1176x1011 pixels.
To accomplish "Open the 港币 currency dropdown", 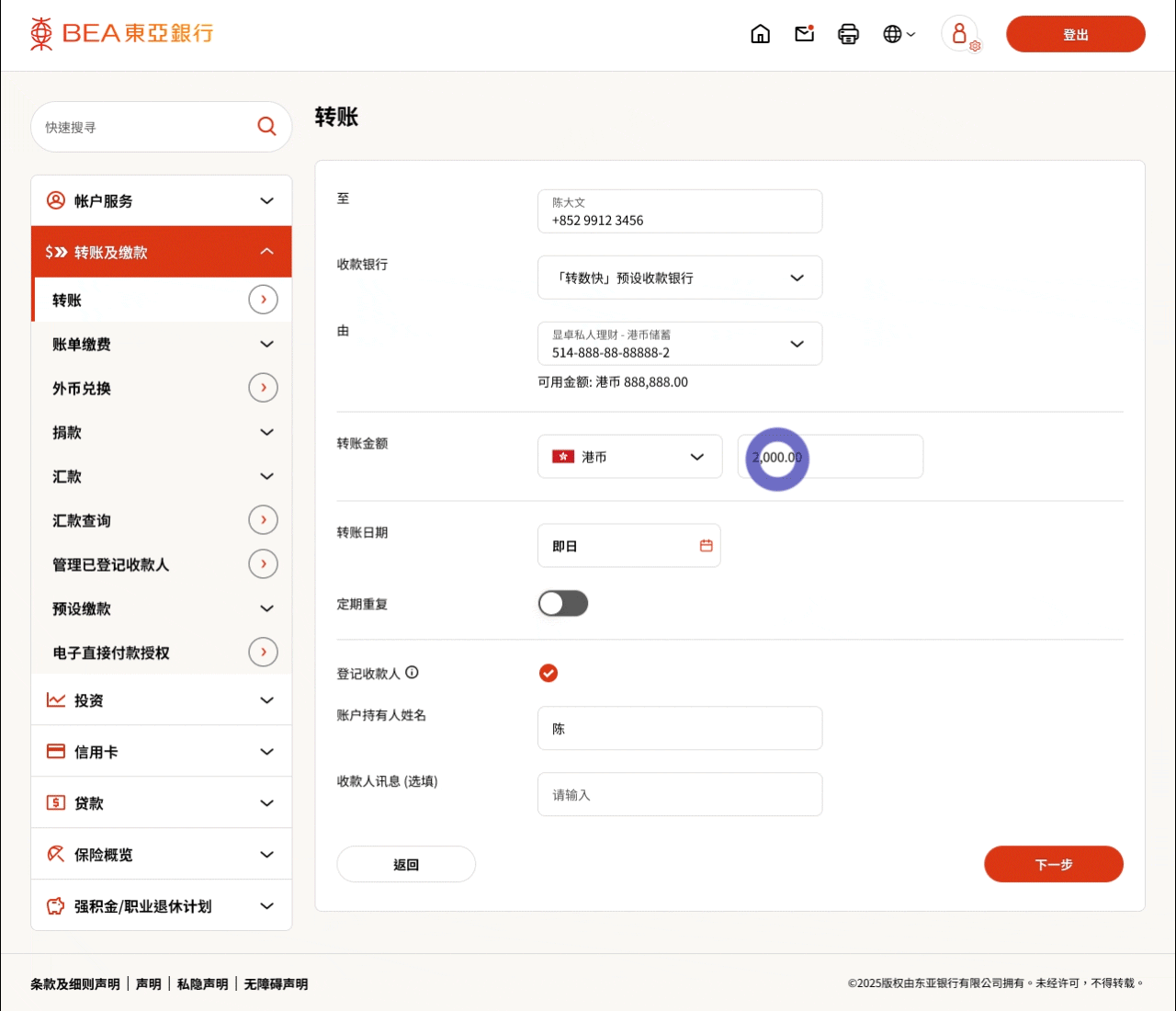I will point(629,457).
